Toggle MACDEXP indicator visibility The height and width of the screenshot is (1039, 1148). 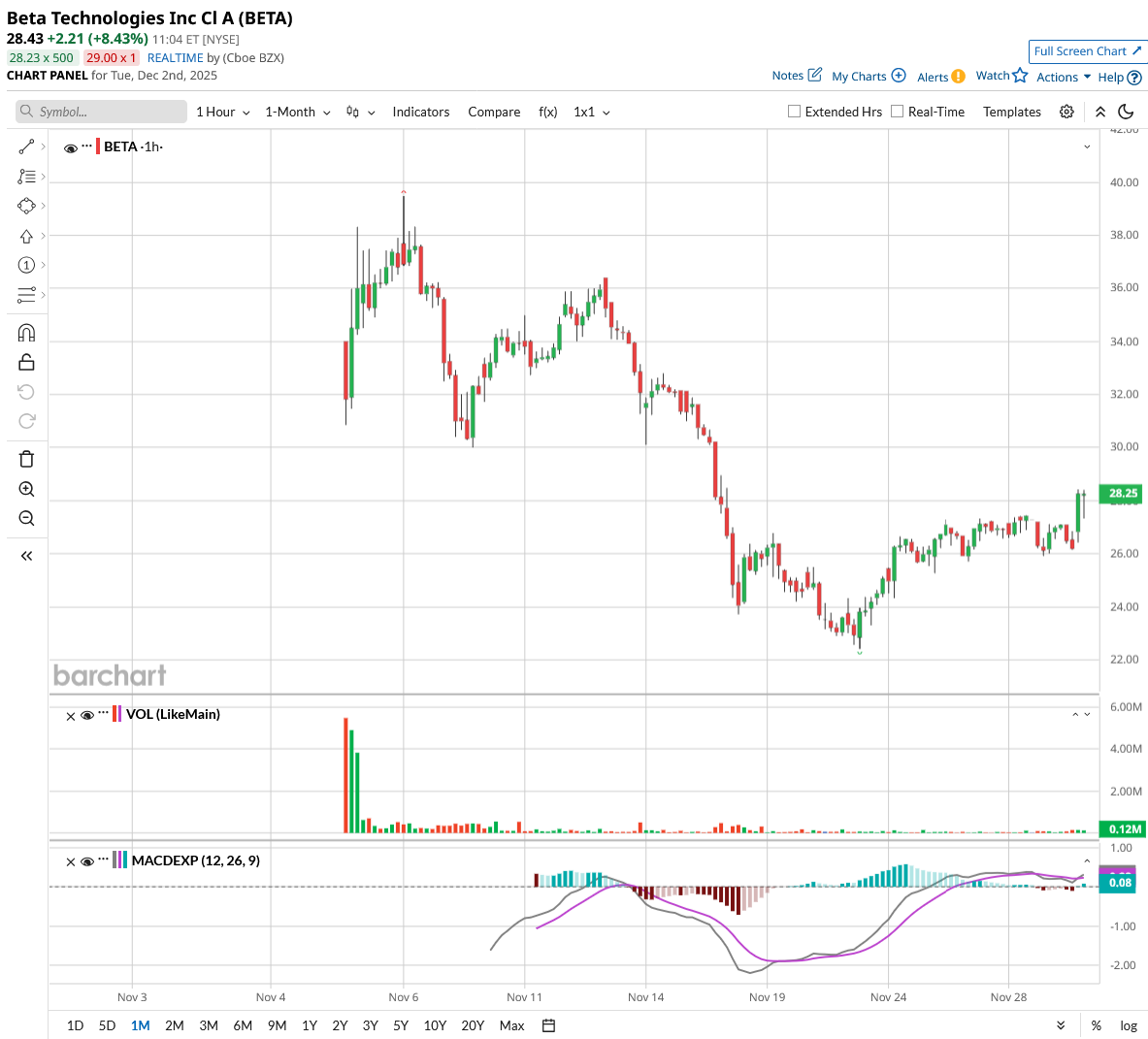tap(87, 861)
